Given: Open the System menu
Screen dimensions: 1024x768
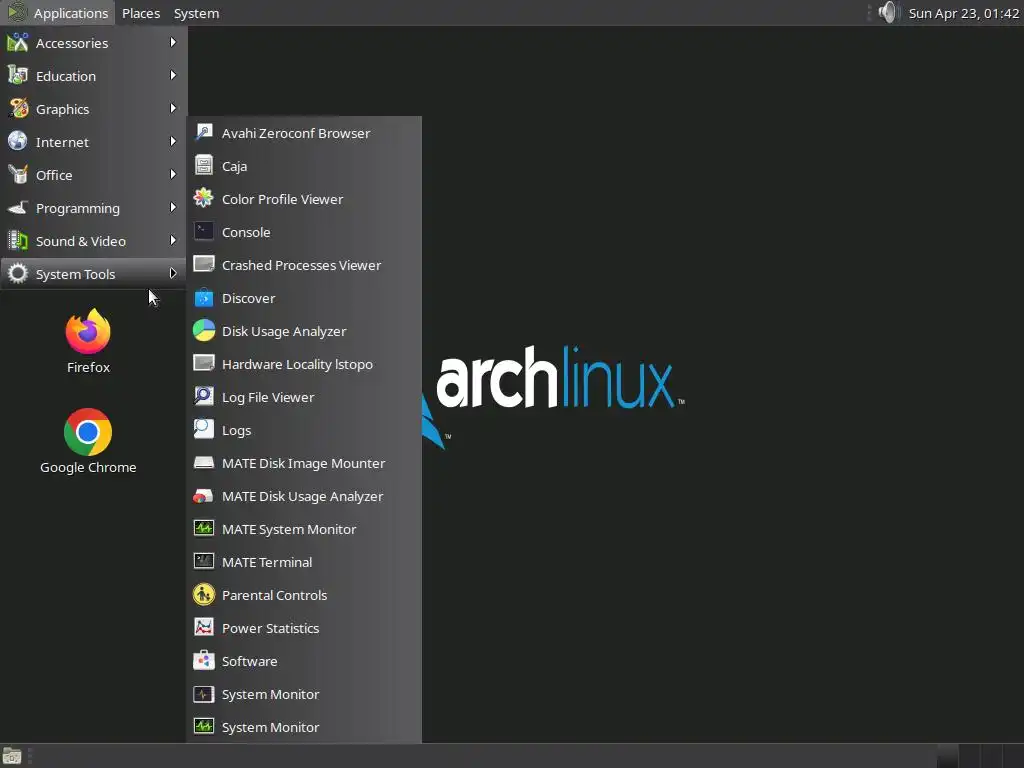Looking at the screenshot, I should (197, 13).
